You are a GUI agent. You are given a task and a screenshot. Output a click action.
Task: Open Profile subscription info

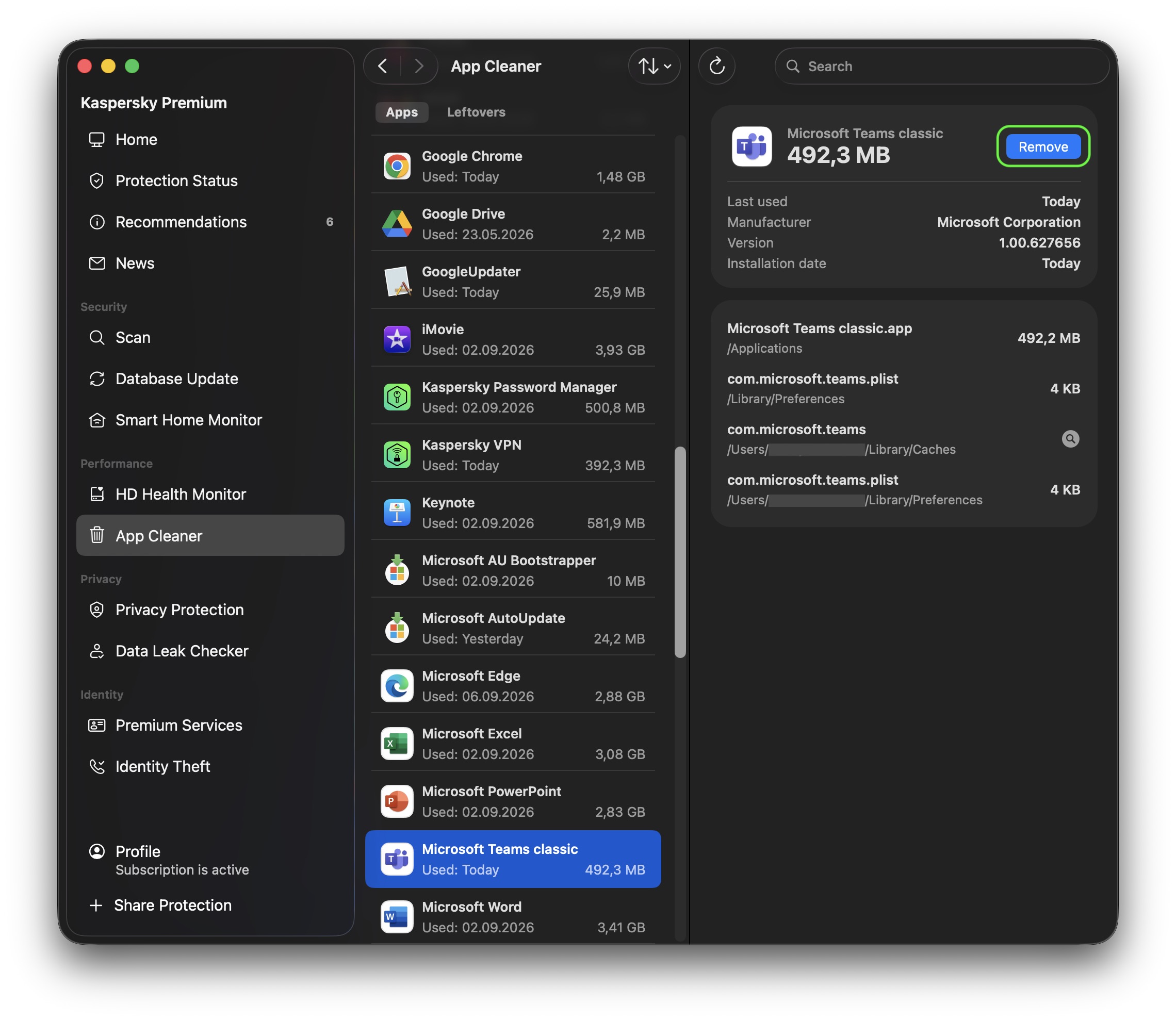click(210, 860)
